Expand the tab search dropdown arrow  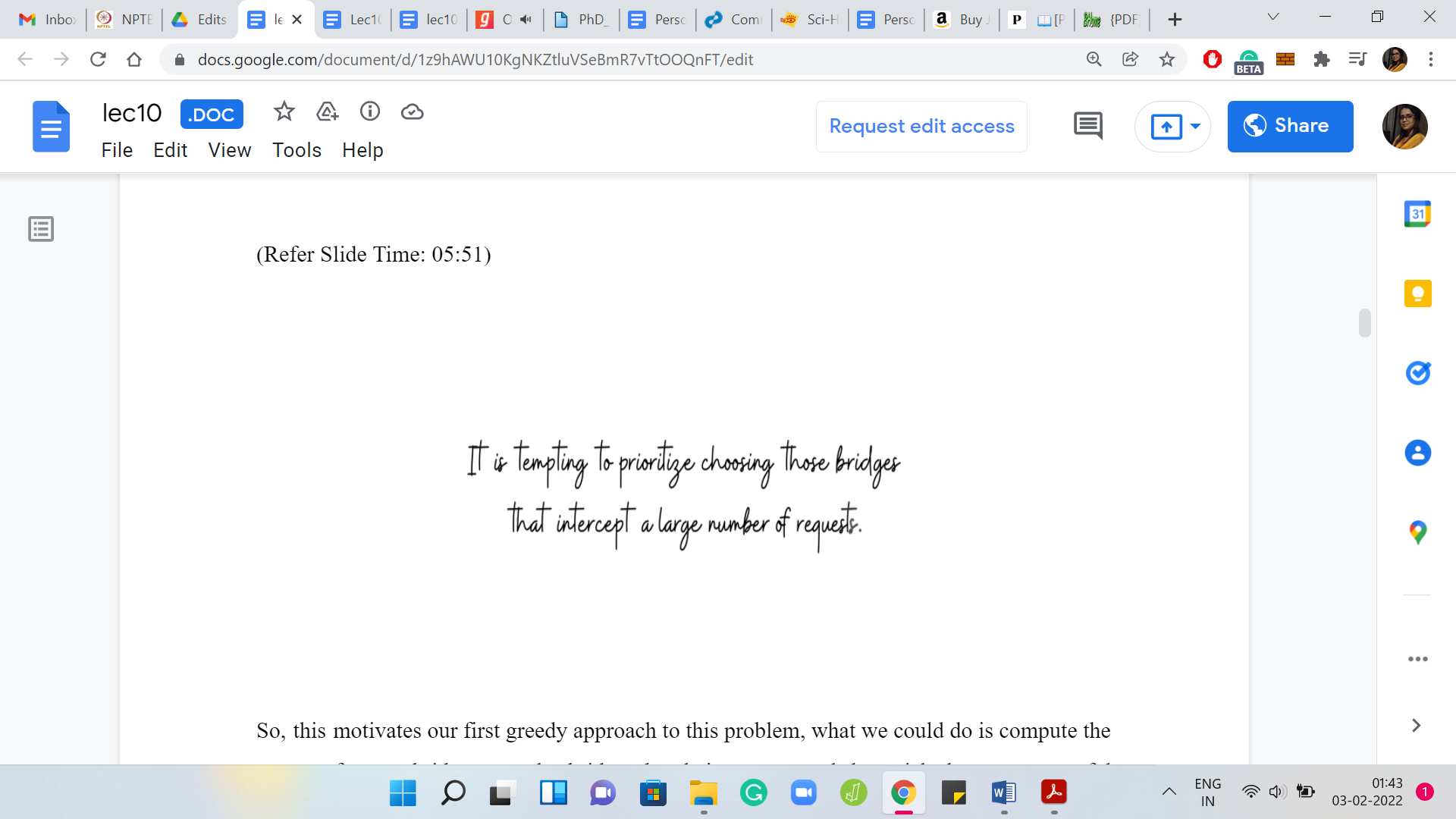(1272, 17)
